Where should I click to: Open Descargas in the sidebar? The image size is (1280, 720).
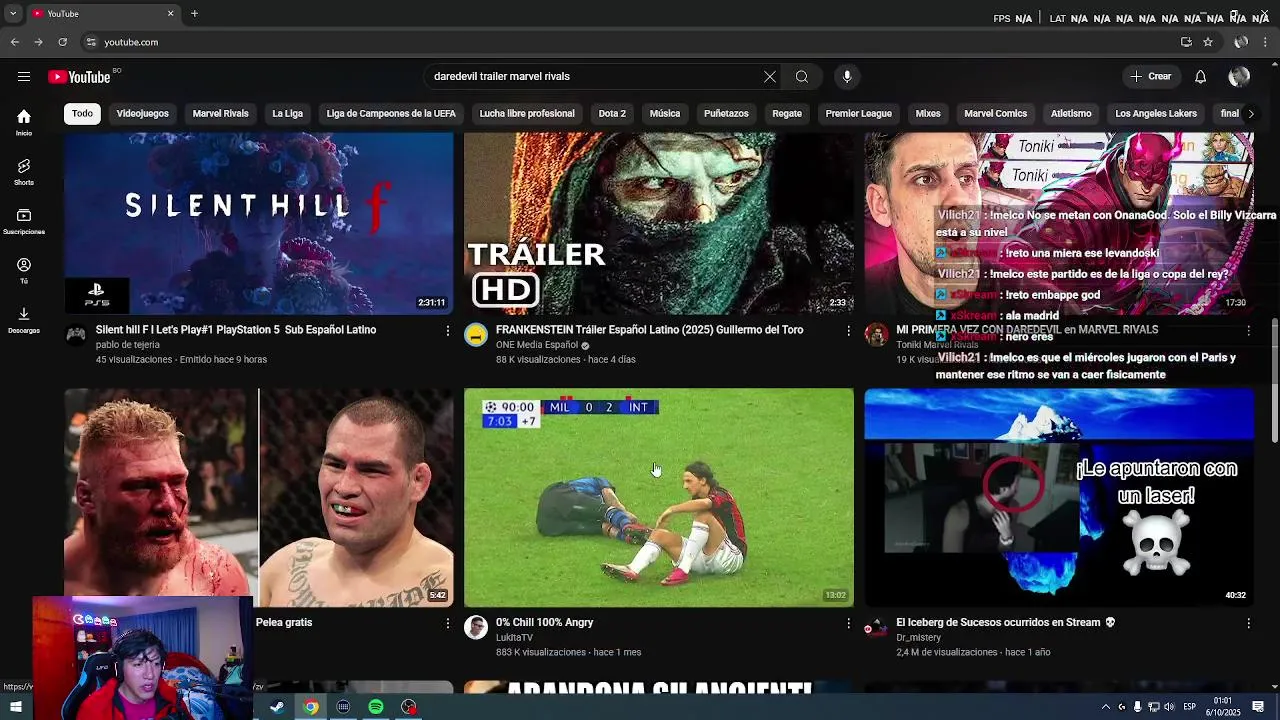(24, 320)
